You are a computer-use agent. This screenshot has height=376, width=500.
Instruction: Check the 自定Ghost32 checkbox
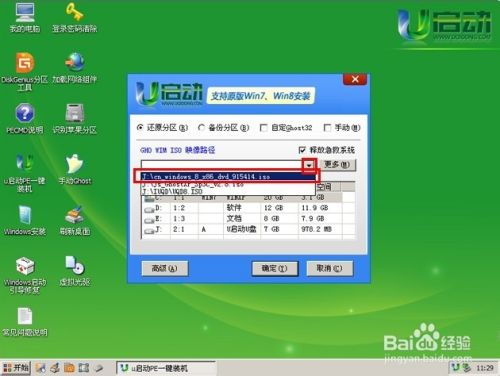click(x=264, y=128)
